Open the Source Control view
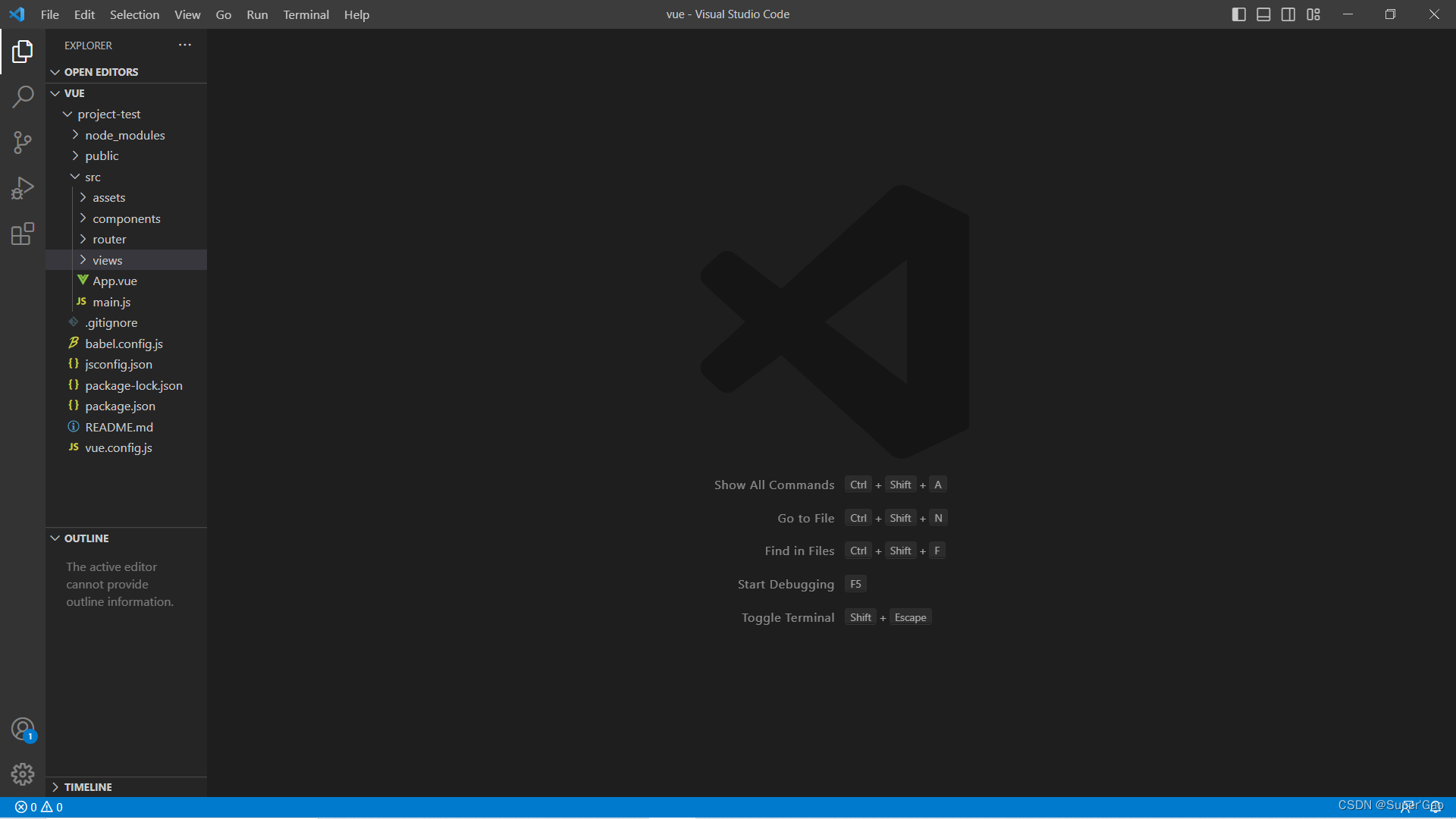This screenshot has width=1456, height=819. click(23, 143)
